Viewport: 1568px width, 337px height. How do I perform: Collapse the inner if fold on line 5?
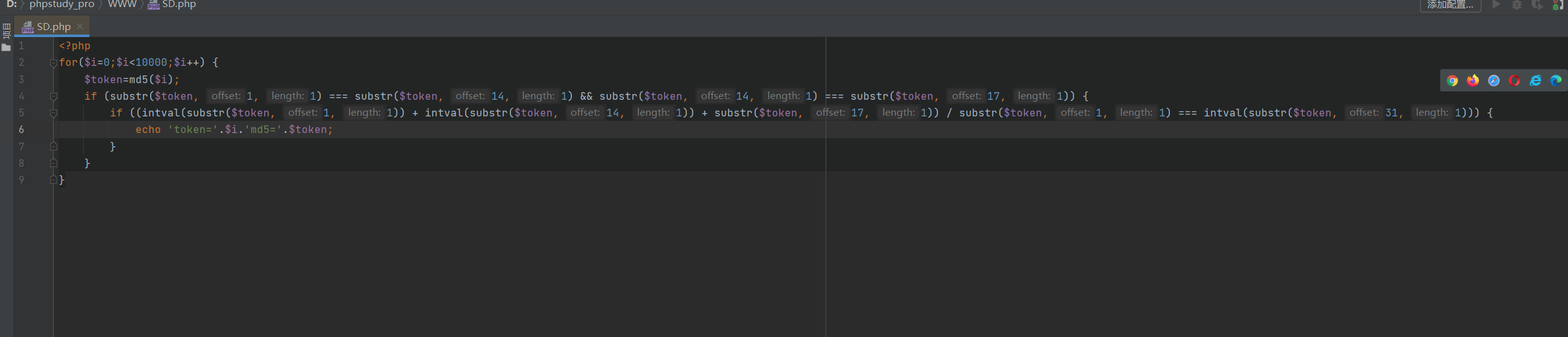(x=54, y=113)
